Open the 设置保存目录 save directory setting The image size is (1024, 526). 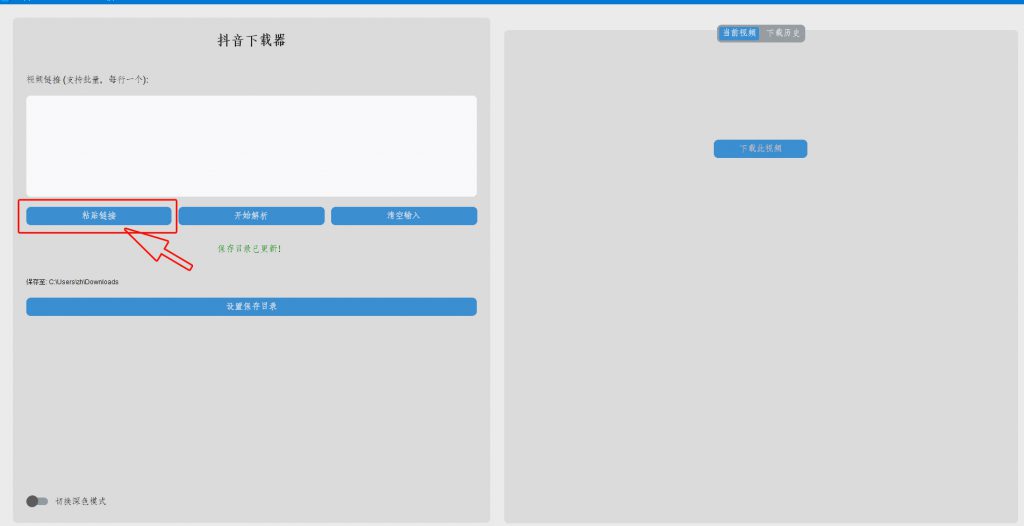(x=251, y=307)
